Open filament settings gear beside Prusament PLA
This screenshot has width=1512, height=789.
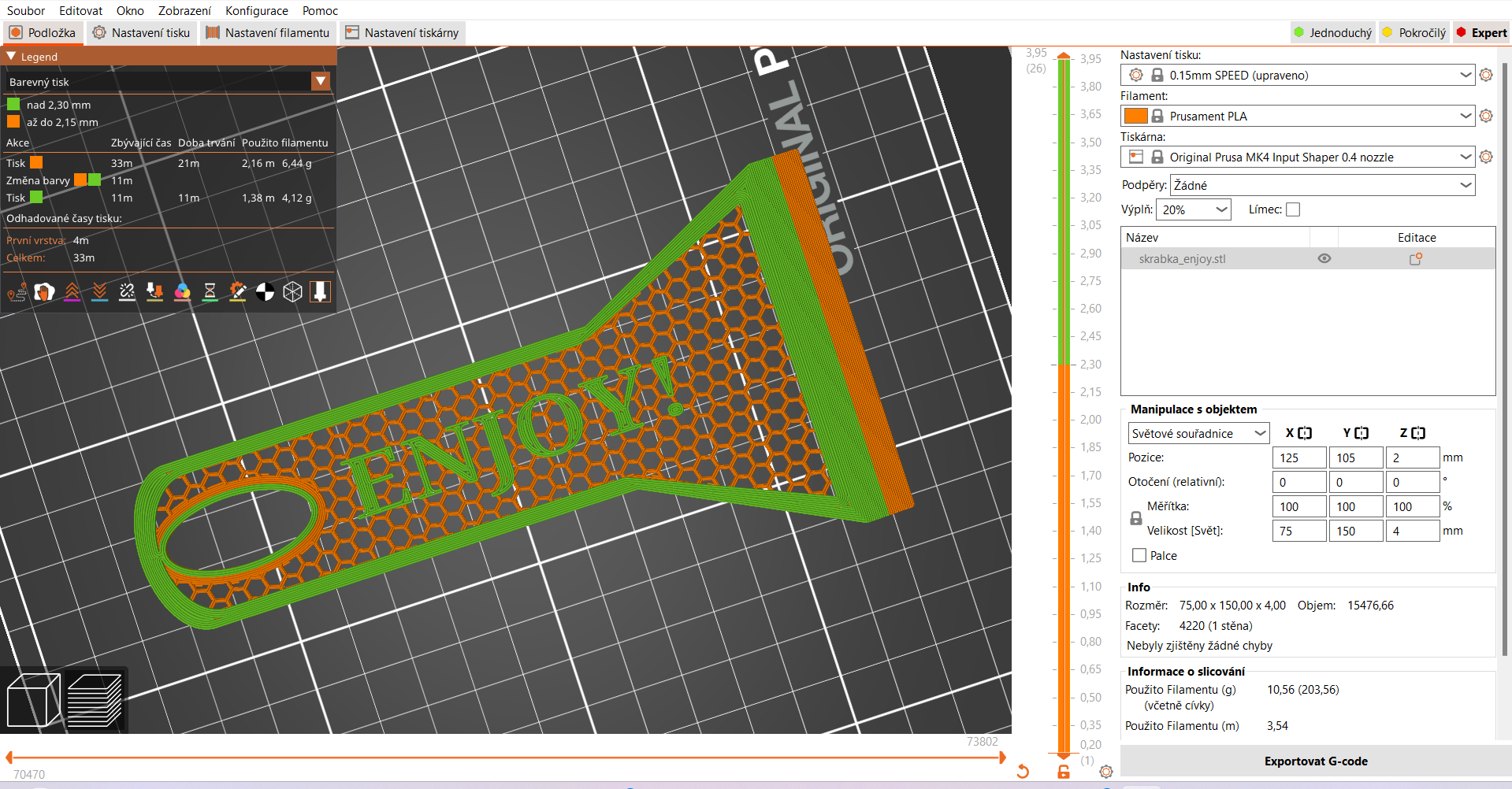[x=1486, y=116]
